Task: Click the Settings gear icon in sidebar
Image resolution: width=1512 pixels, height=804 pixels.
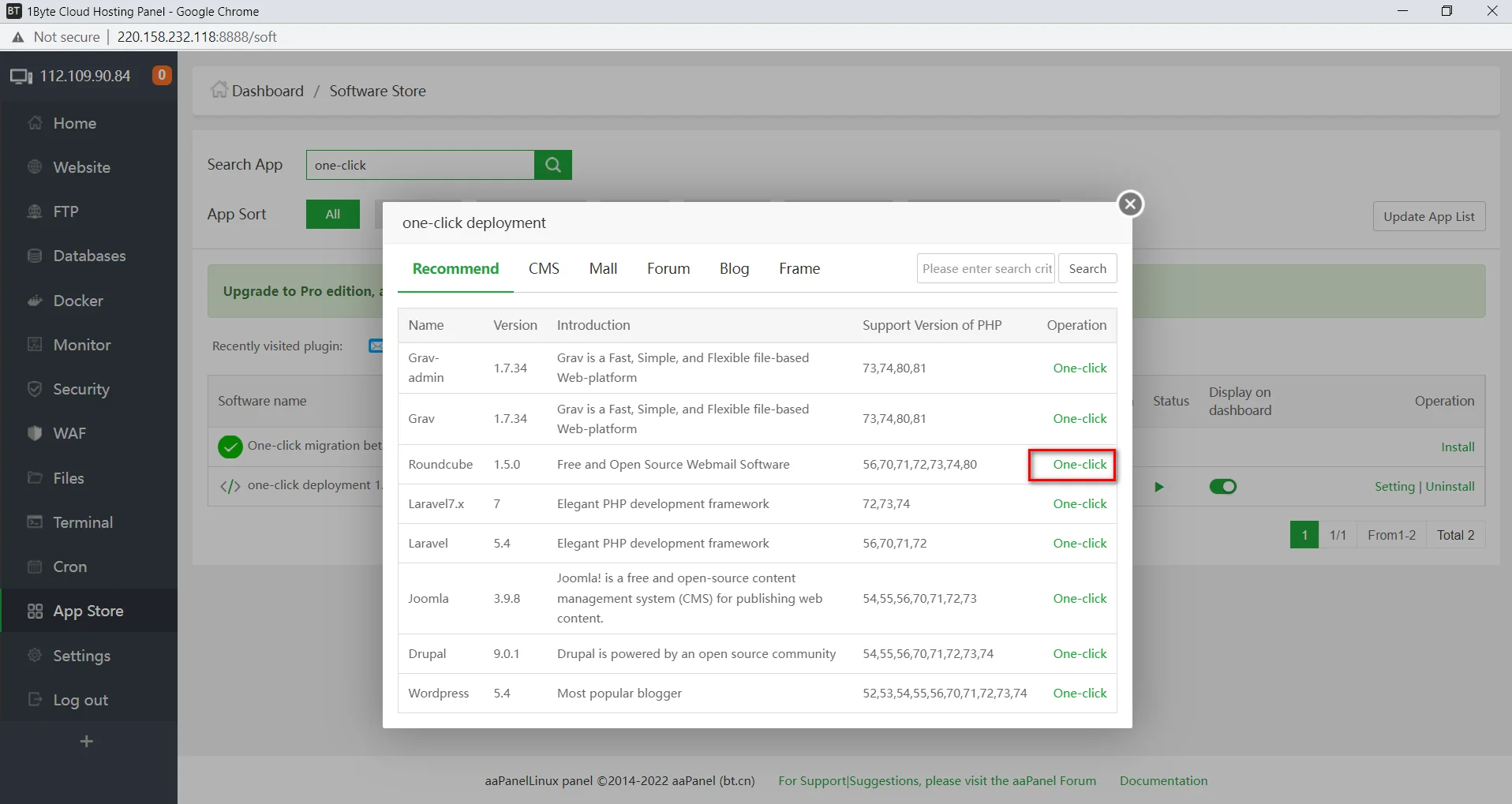Action: [x=35, y=656]
